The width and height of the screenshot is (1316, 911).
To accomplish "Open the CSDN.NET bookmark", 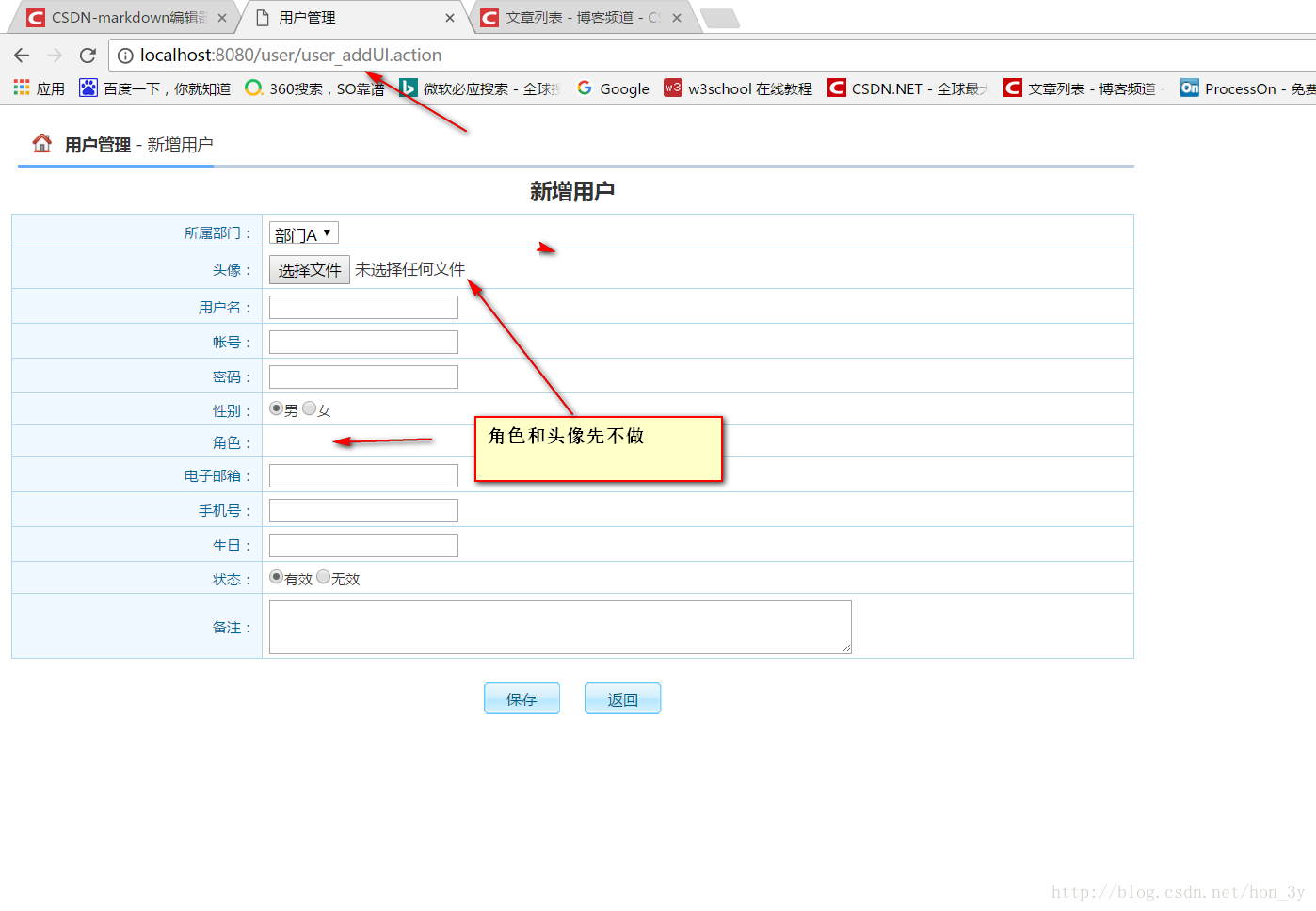I will pos(907,88).
